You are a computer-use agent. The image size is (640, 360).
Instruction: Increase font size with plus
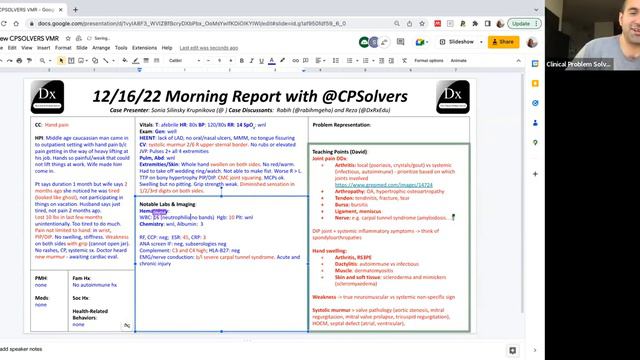click(x=231, y=61)
